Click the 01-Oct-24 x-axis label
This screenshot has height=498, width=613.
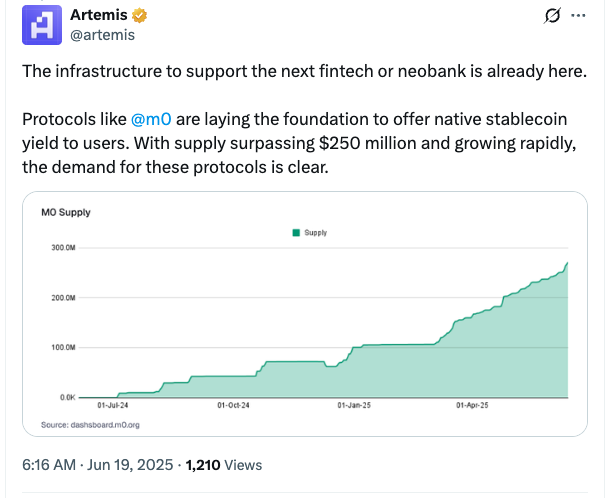[233, 406]
